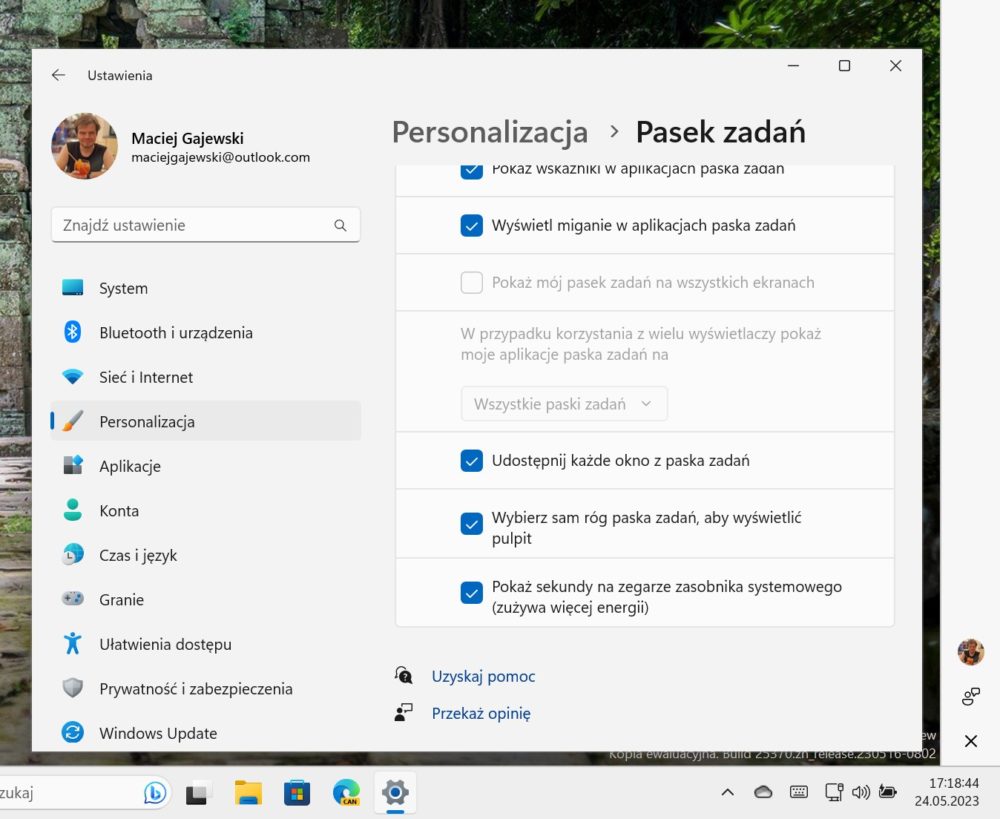
Task: Click the people icon on right panel
Action: point(971,697)
